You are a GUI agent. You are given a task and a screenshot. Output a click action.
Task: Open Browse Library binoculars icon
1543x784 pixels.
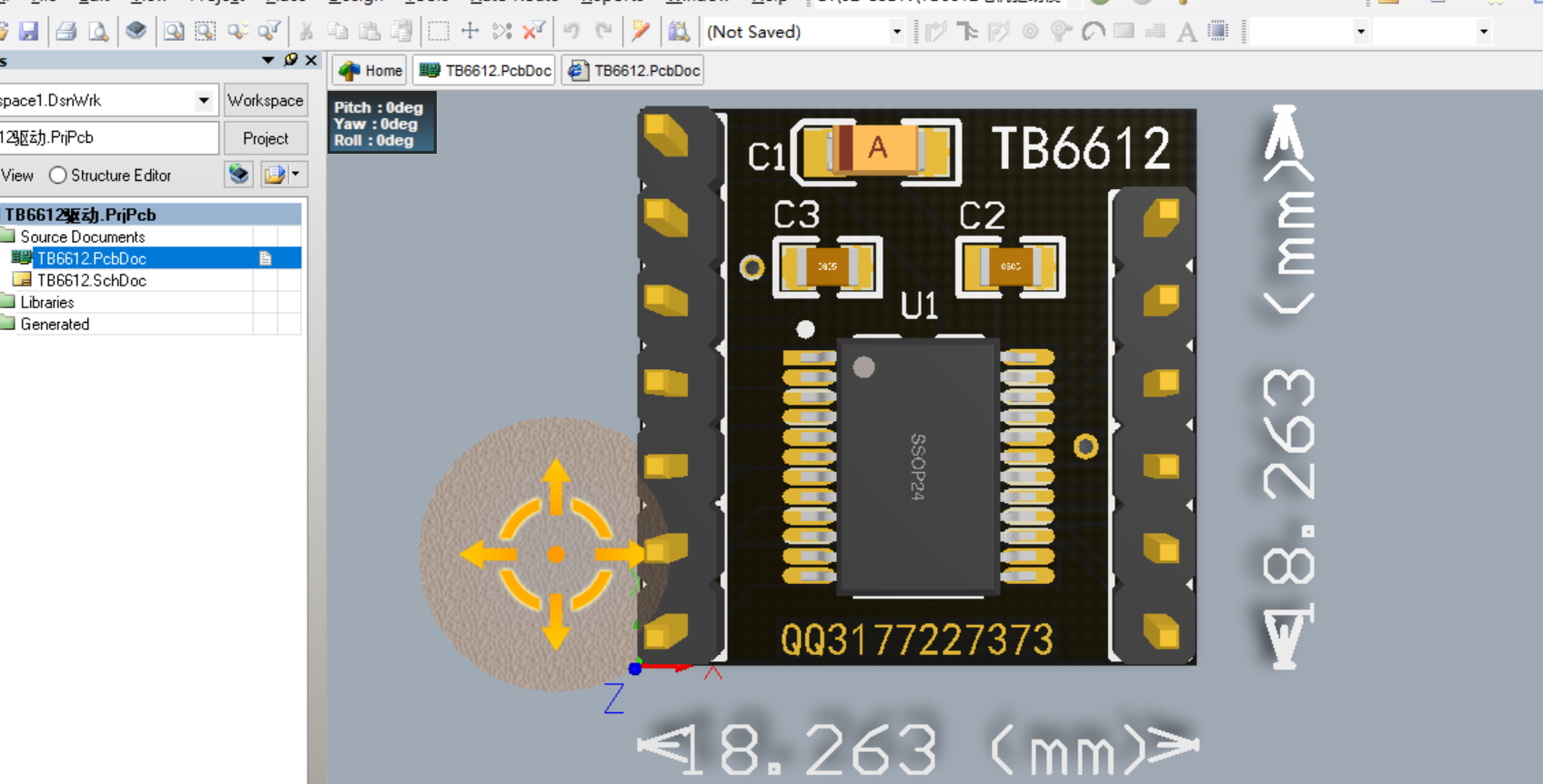point(679,32)
